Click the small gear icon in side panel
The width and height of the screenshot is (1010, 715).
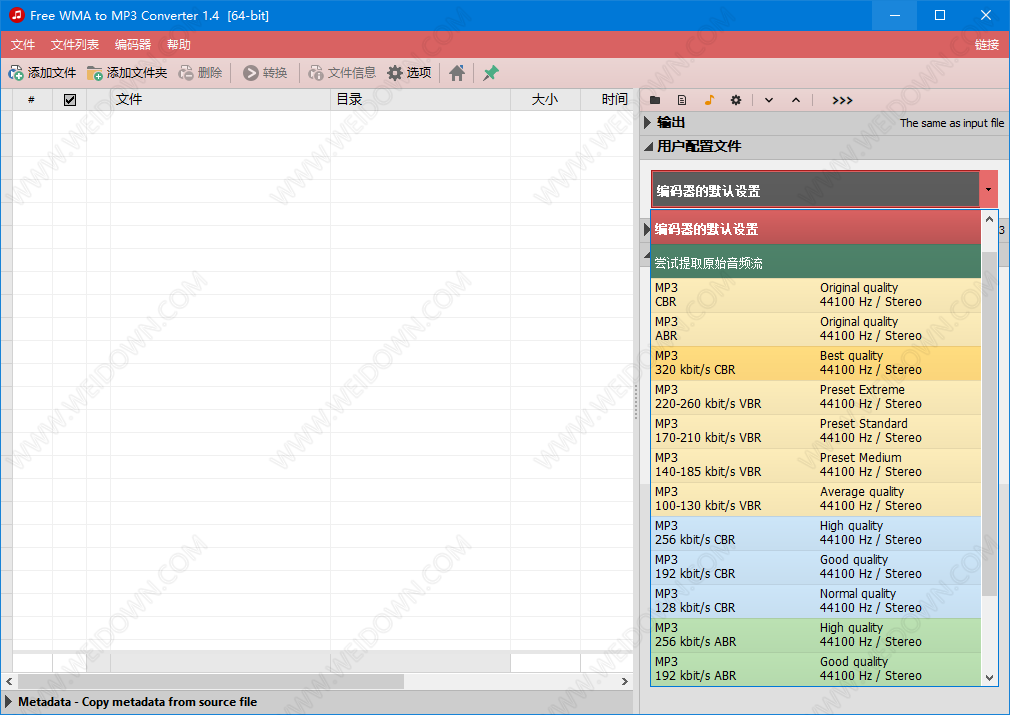click(736, 100)
